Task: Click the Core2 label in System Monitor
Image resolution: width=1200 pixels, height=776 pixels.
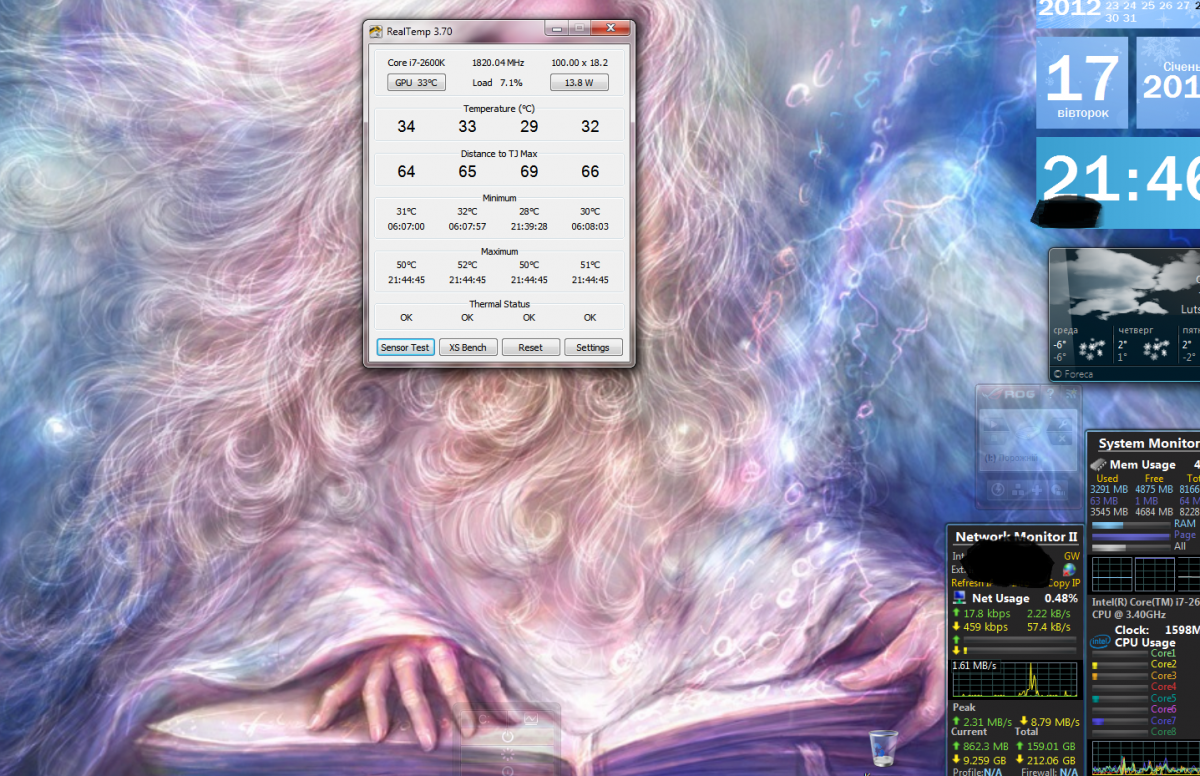Action: pos(1163,664)
